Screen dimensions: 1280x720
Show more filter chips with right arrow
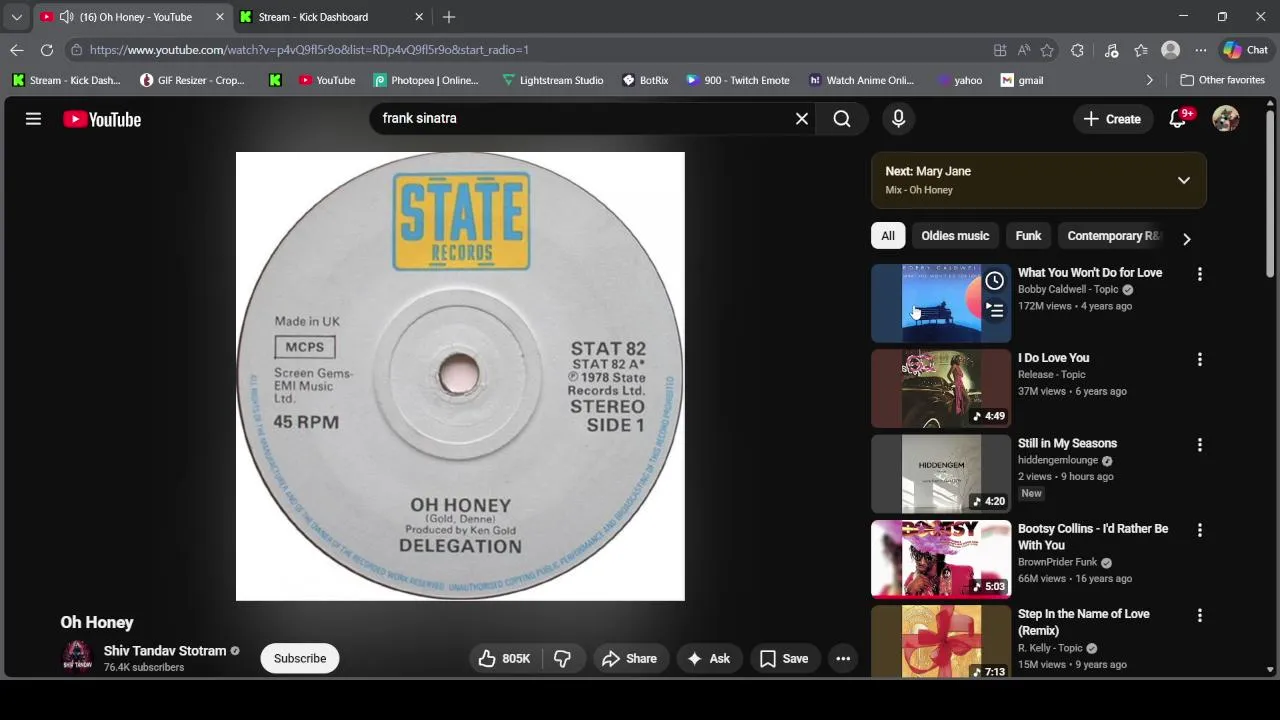point(1187,238)
